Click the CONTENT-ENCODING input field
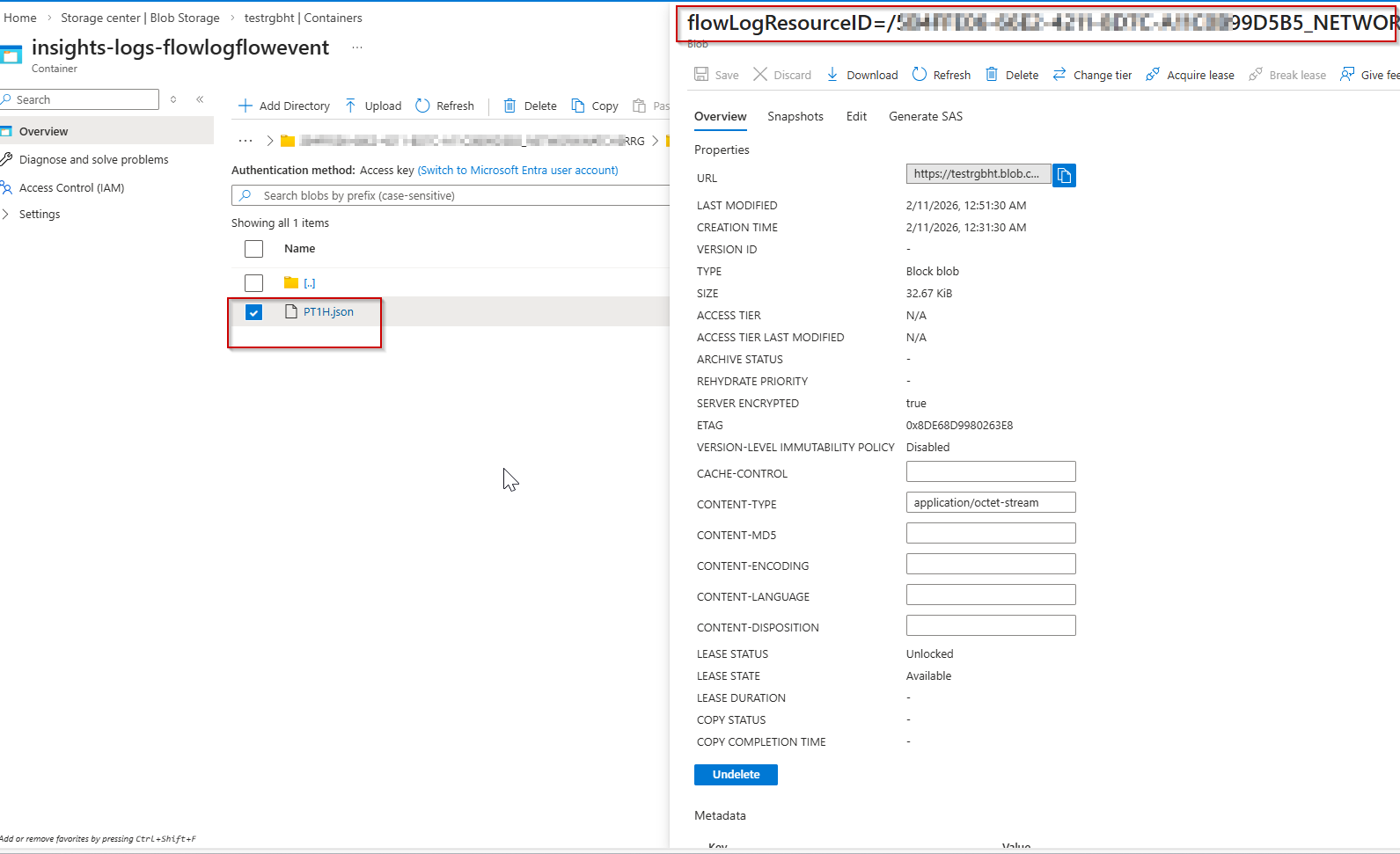The height and width of the screenshot is (854, 1400). [x=991, y=564]
